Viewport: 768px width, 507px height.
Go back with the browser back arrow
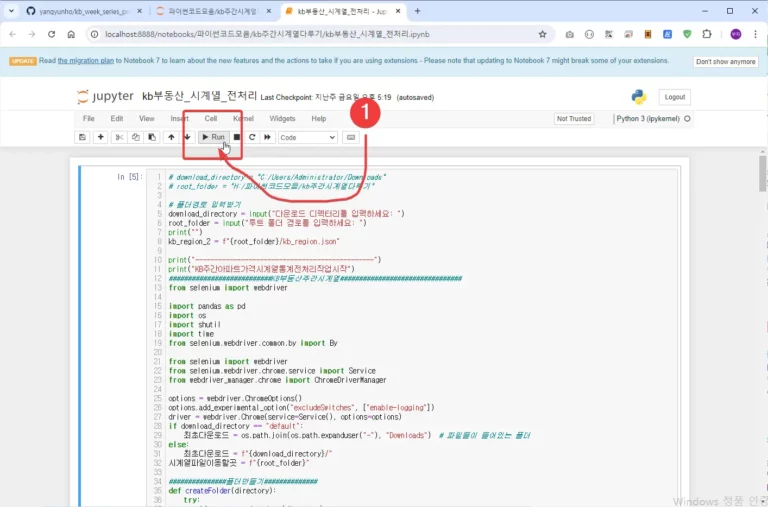click(x=13, y=34)
